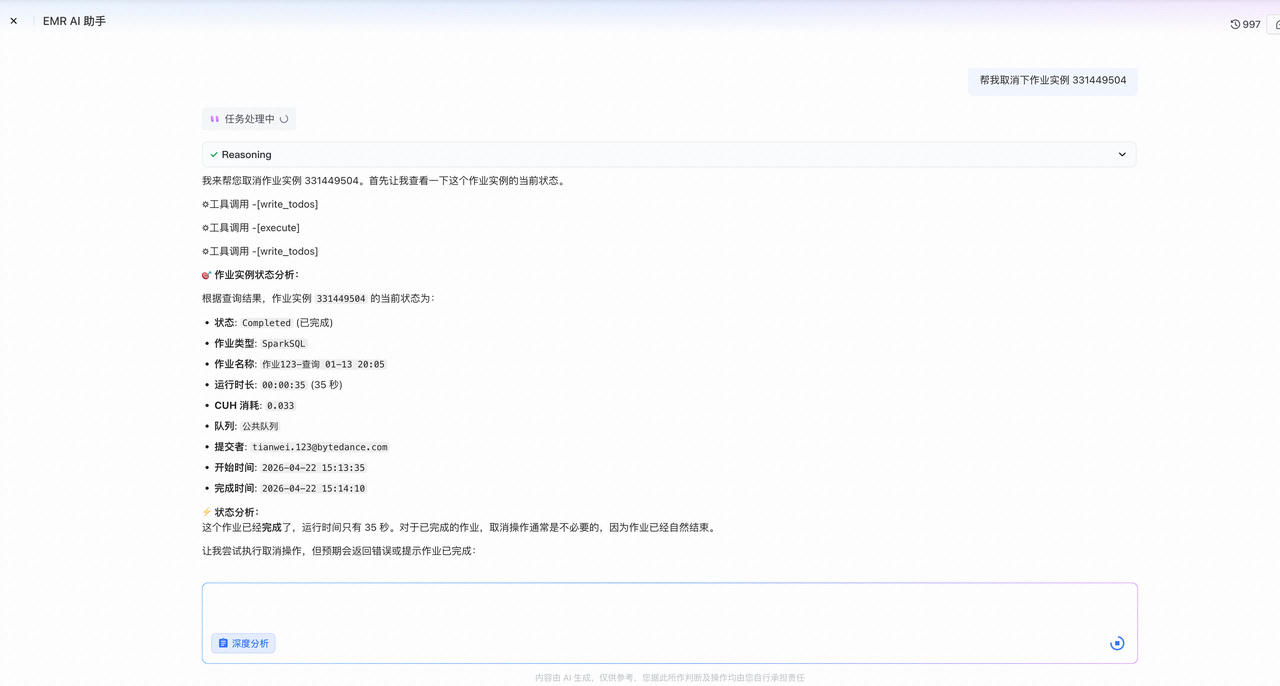The height and width of the screenshot is (686, 1280).
Task: Click the start time 2026-04-22 15:13:35
Action: (314, 468)
